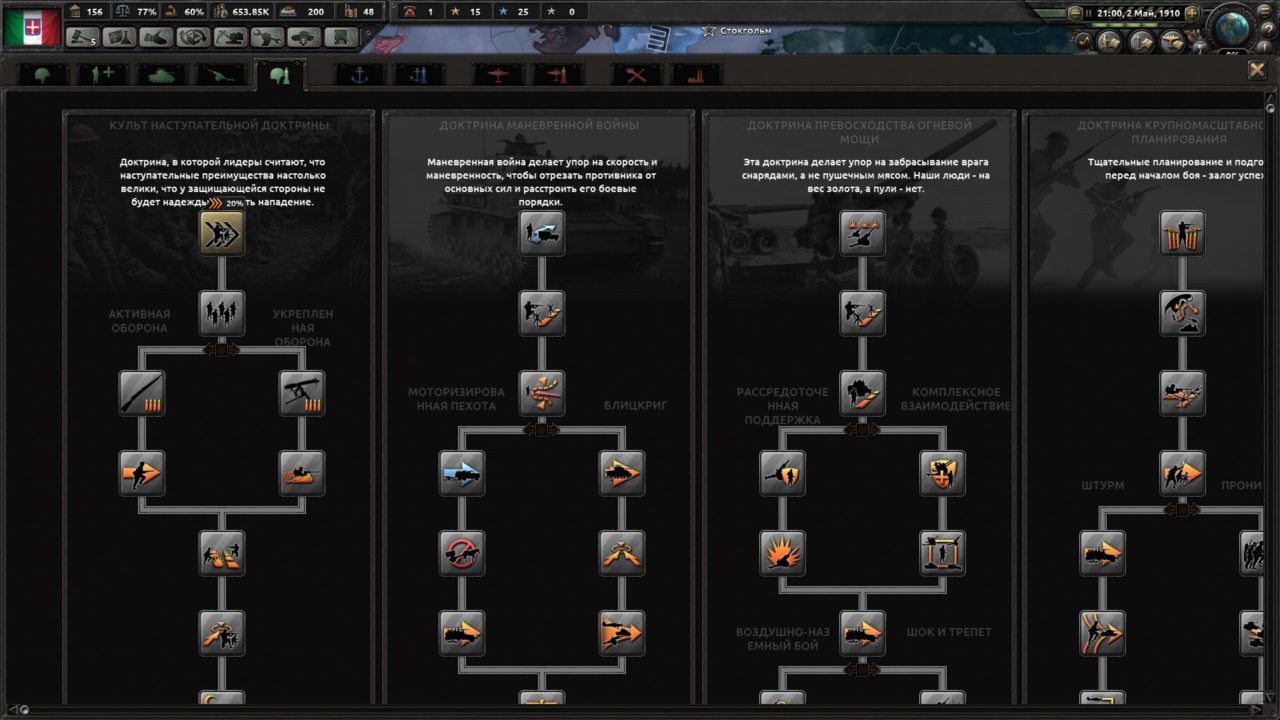Image resolution: width=1280 pixels, height=720 pixels.
Task: Research the Моторизованная пехота doctrine node
Action: point(462,471)
